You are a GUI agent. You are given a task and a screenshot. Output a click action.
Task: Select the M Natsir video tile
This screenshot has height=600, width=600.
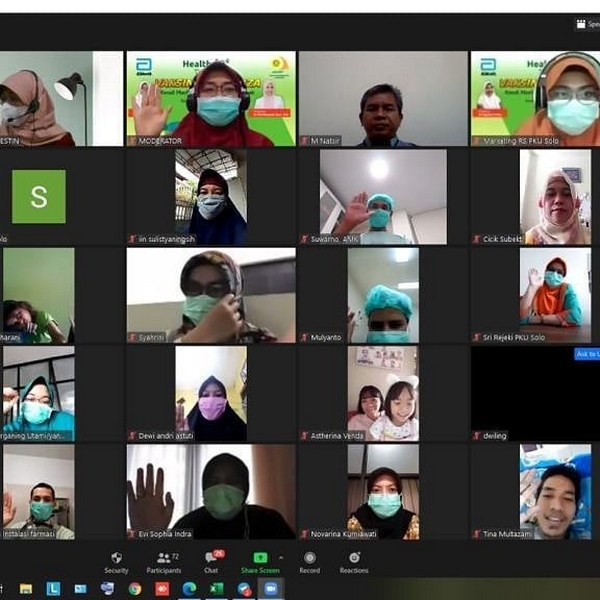(x=383, y=98)
